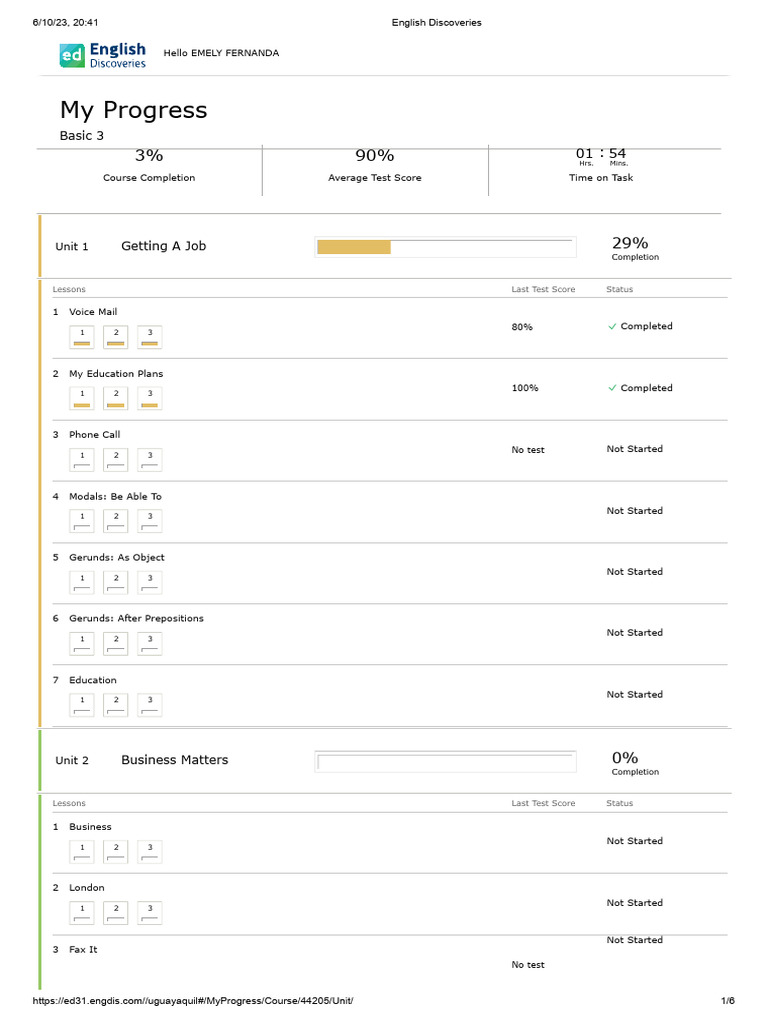Open step 3 of Education lesson

[150, 705]
